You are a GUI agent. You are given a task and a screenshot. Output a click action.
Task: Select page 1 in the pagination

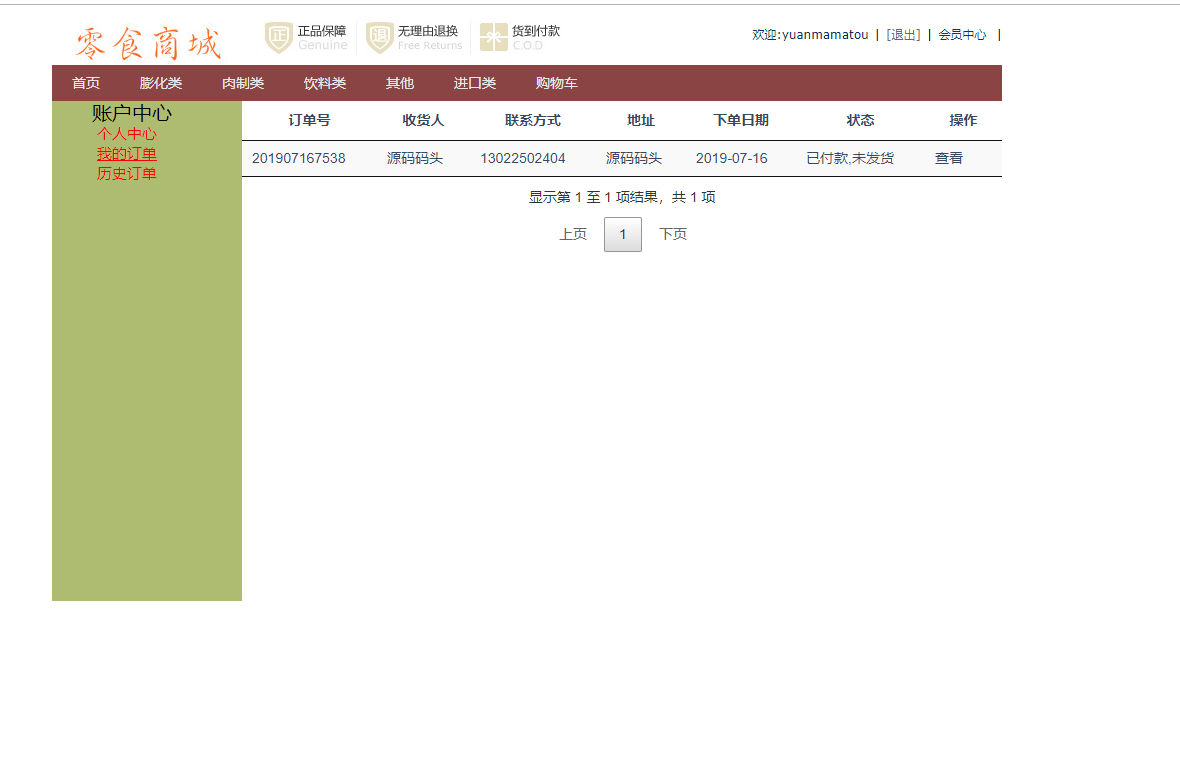coord(622,234)
